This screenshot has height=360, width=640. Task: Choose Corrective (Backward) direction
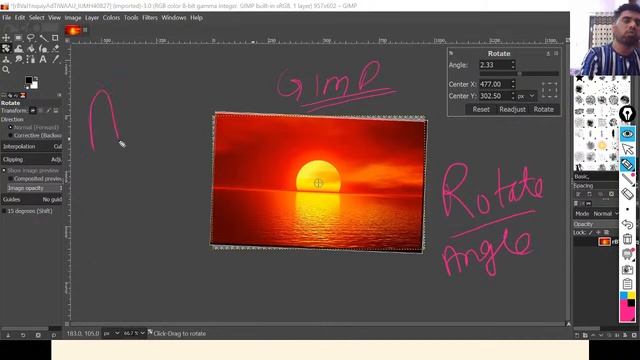click(36, 135)
